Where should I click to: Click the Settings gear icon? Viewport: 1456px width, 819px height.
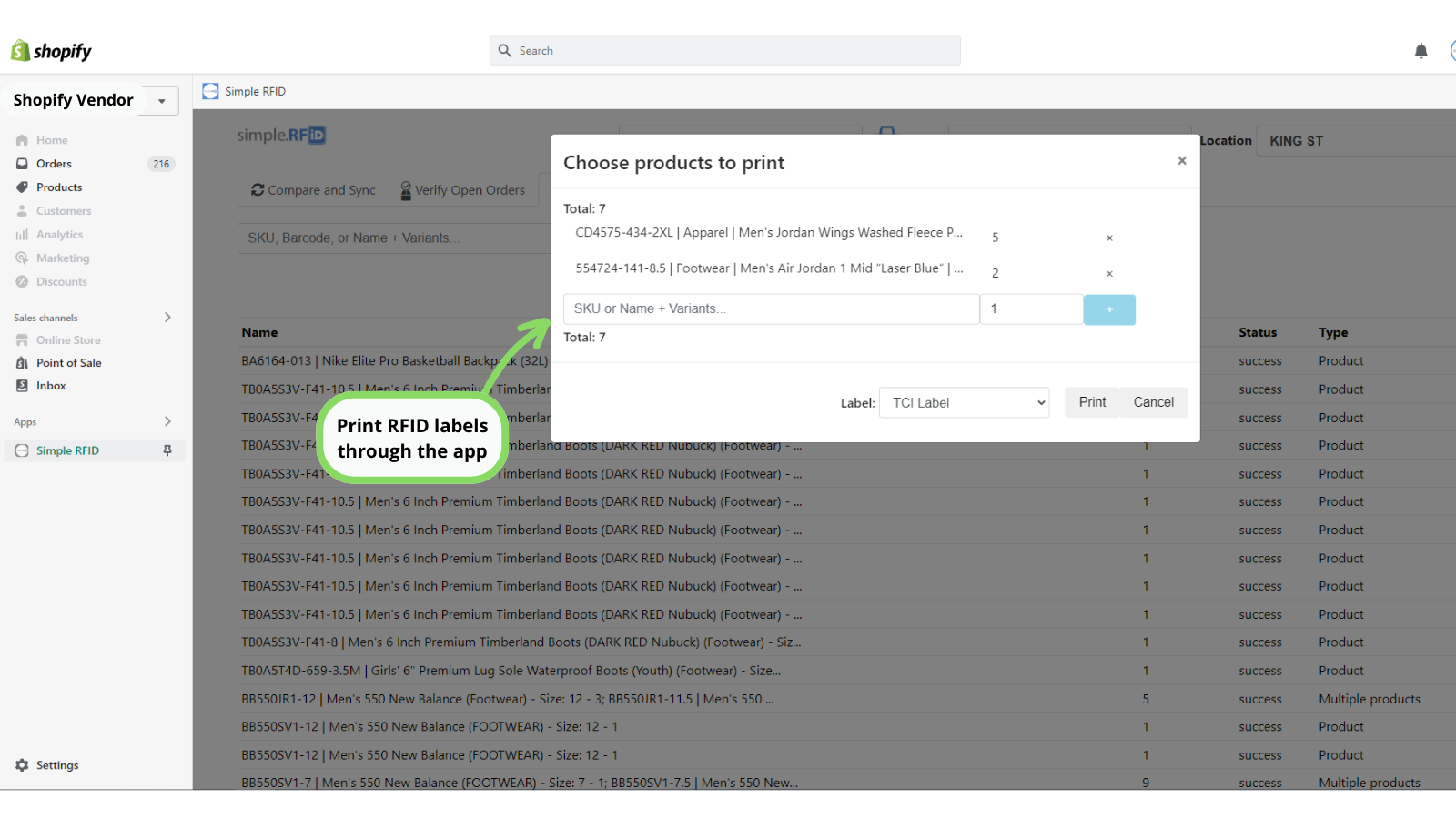point(22,765)
